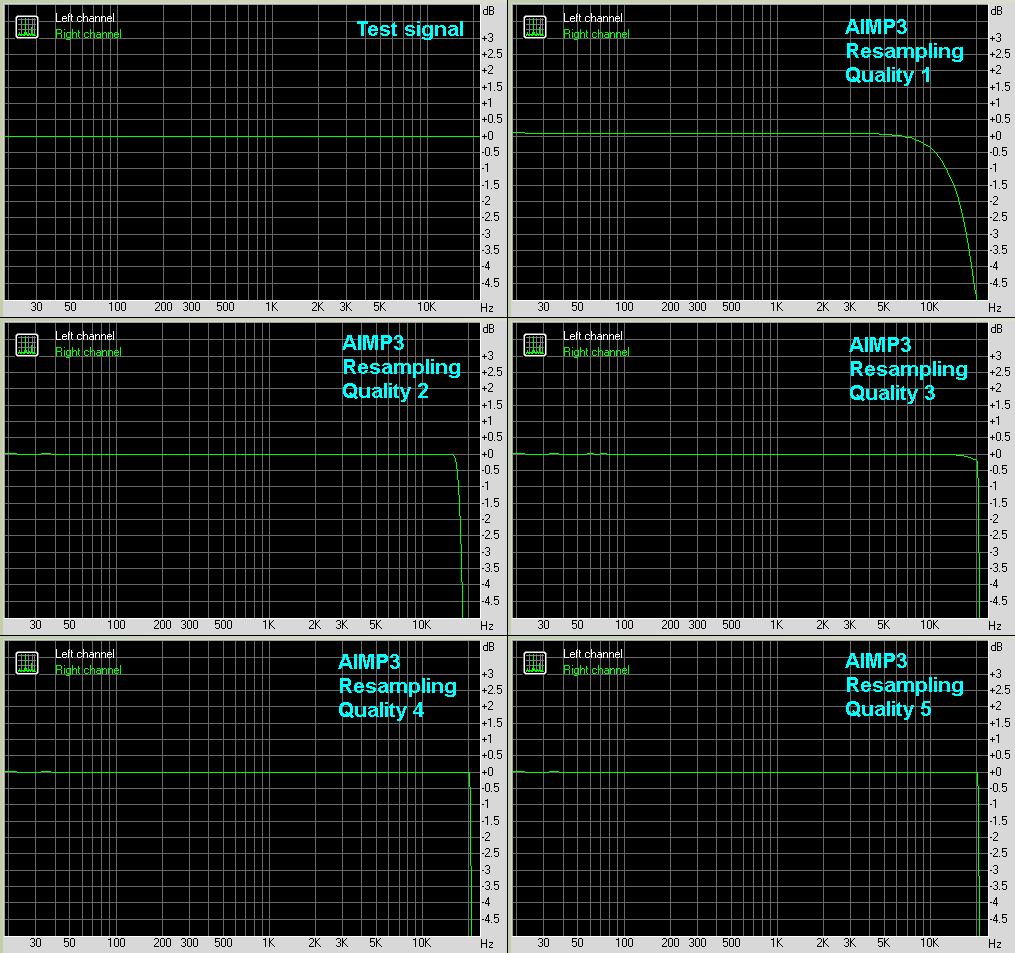This screenshot has width=1015, height=953.
Task: Select "Left channel" legend in Quality 2 panel
Action: 85,336
